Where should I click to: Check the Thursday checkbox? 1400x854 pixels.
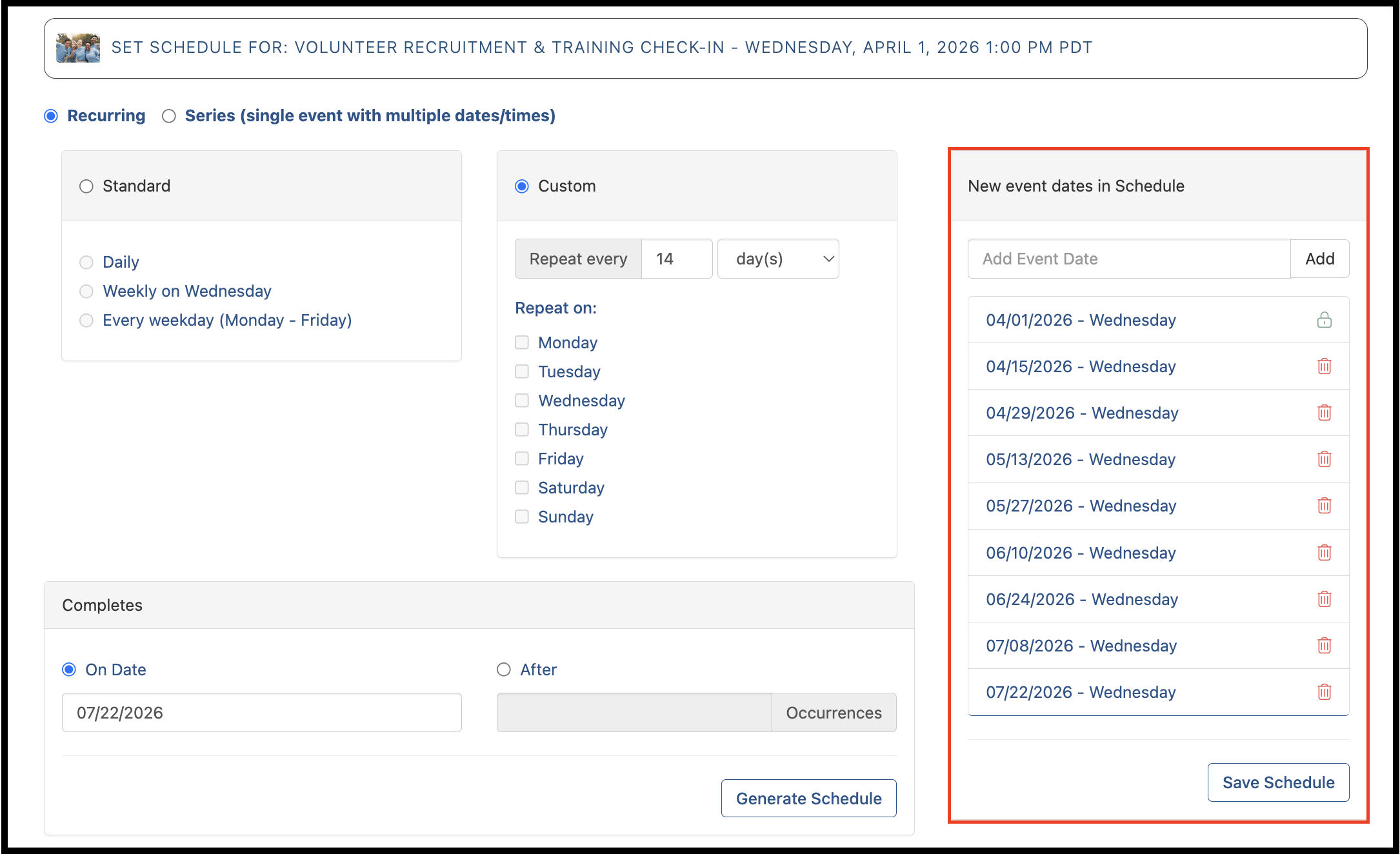click(522, 430)
